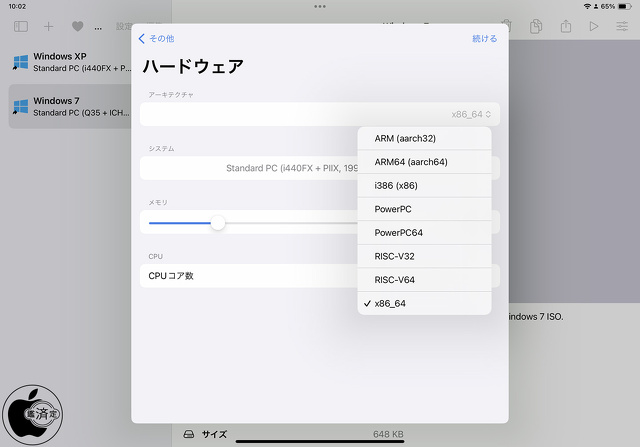
Task: Open the Standard PC system dropdown
Action: coord(290,168)
